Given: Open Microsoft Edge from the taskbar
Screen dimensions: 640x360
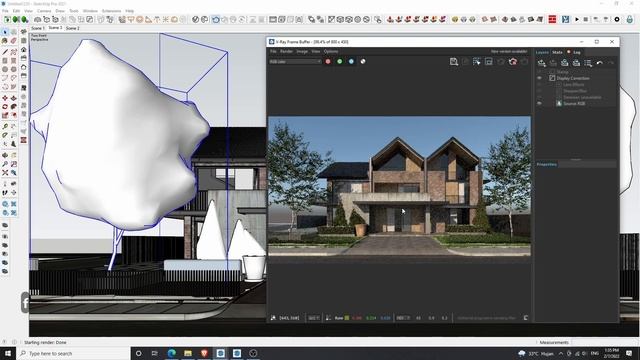Looking at the screenshot, I should click(171, 353).
